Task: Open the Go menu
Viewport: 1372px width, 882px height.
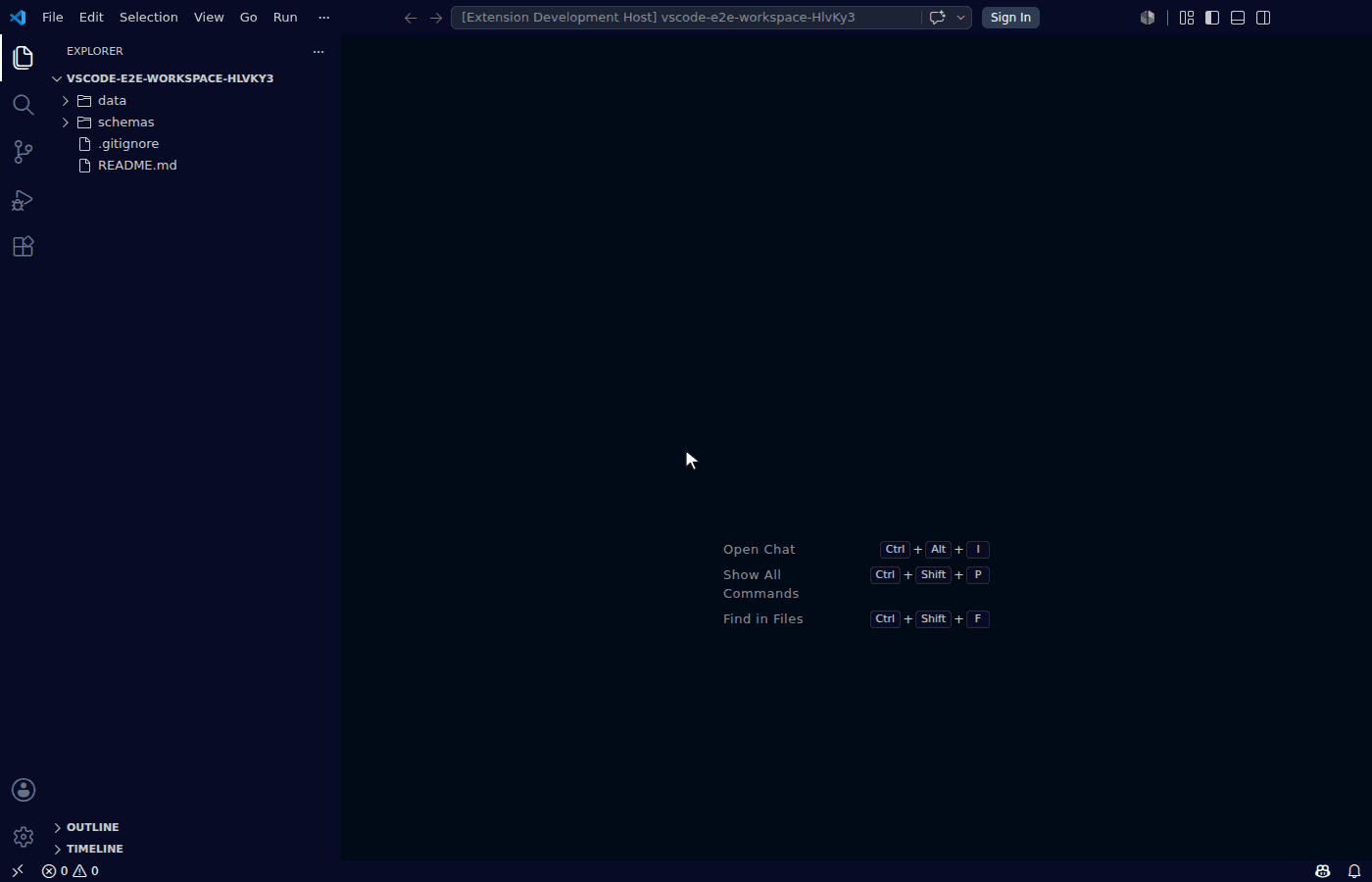Action: pyautogui.click(x=249, y=18)
